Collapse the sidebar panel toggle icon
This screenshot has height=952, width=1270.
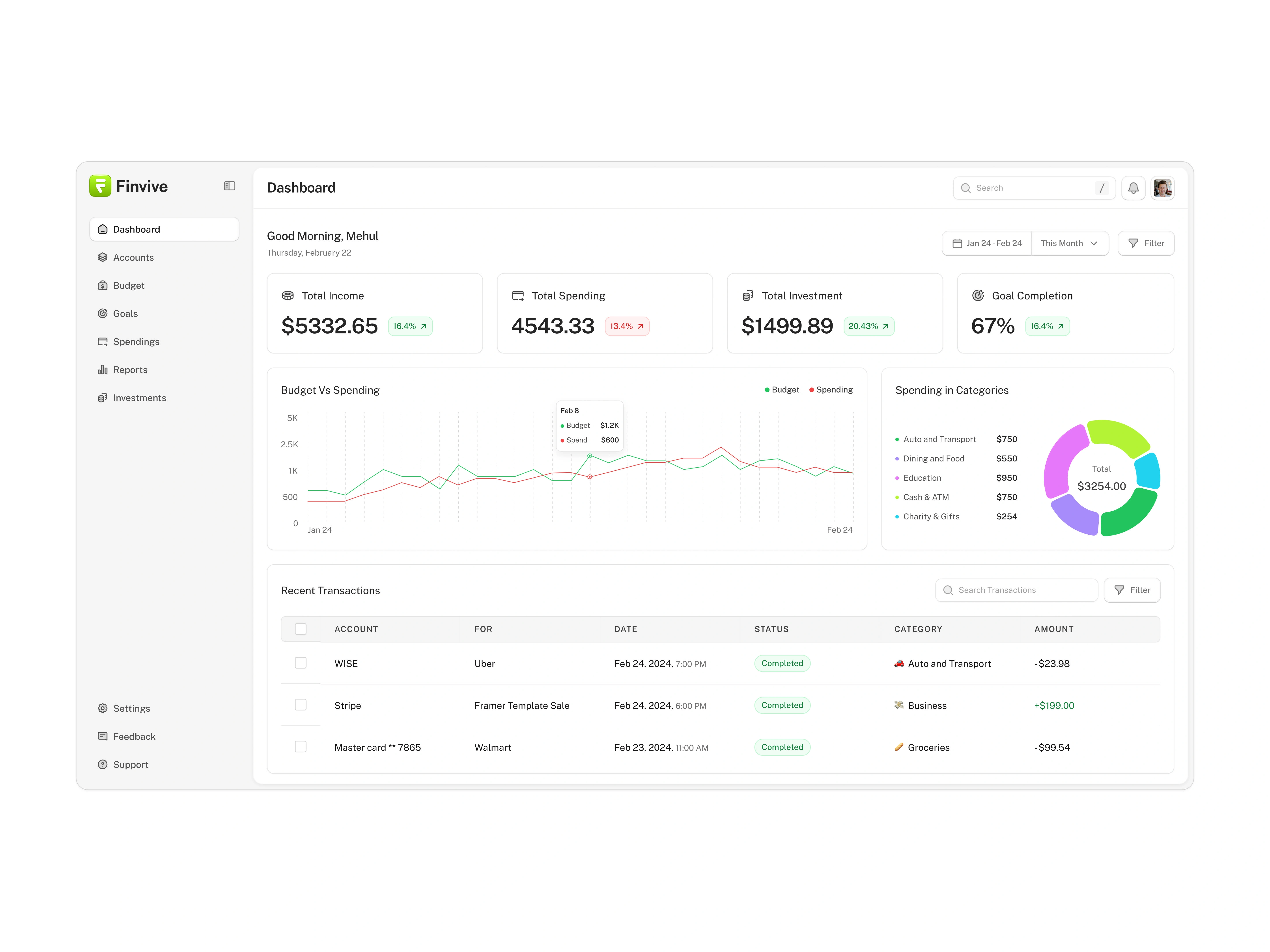coord(230,186)
